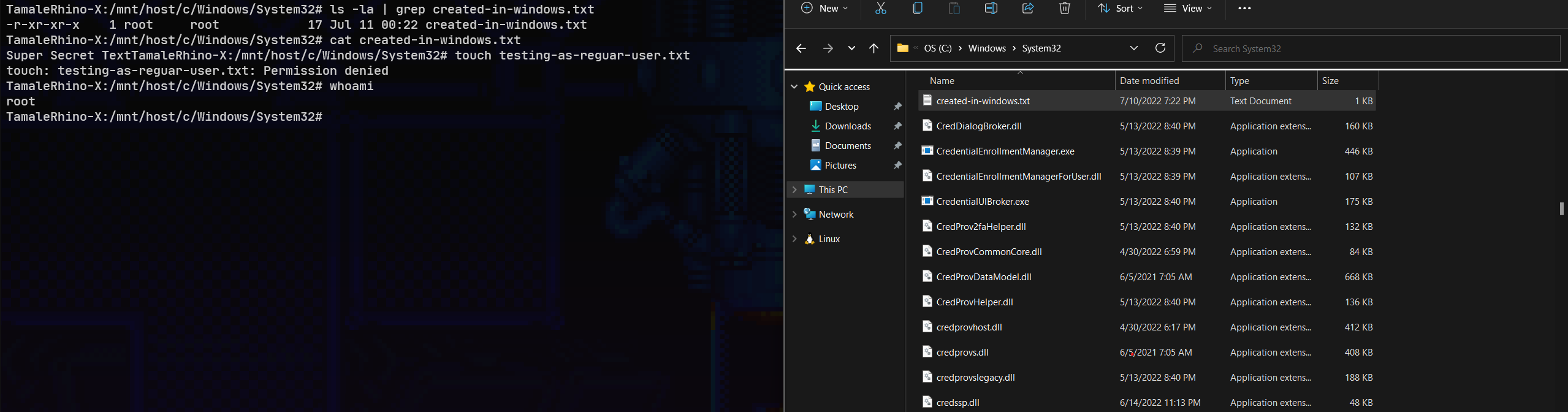
Task: Click the pin icon next to Desktop
Action: 897,107
